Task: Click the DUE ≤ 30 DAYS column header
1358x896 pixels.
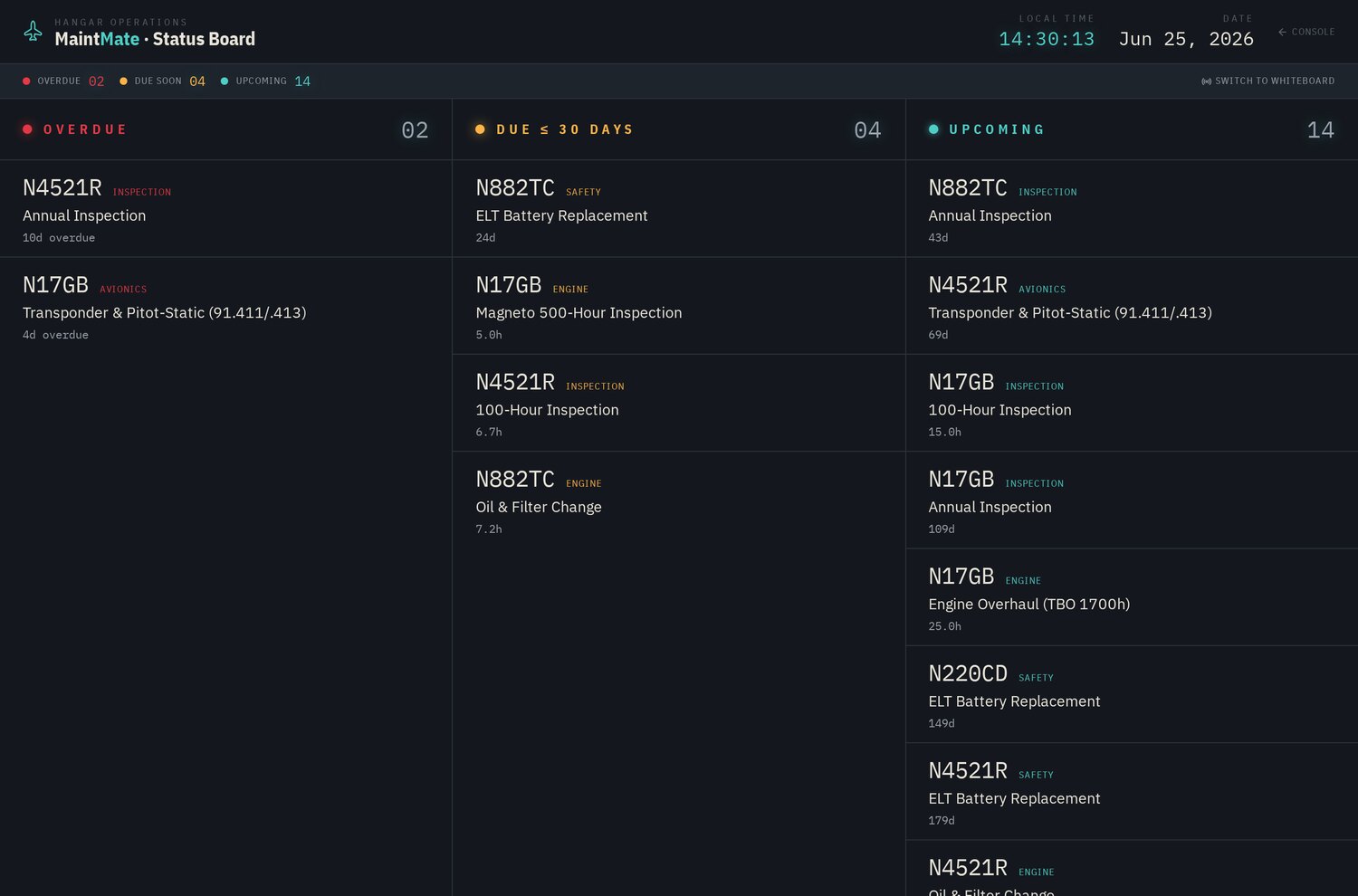Action: click(x=678, y=129)
